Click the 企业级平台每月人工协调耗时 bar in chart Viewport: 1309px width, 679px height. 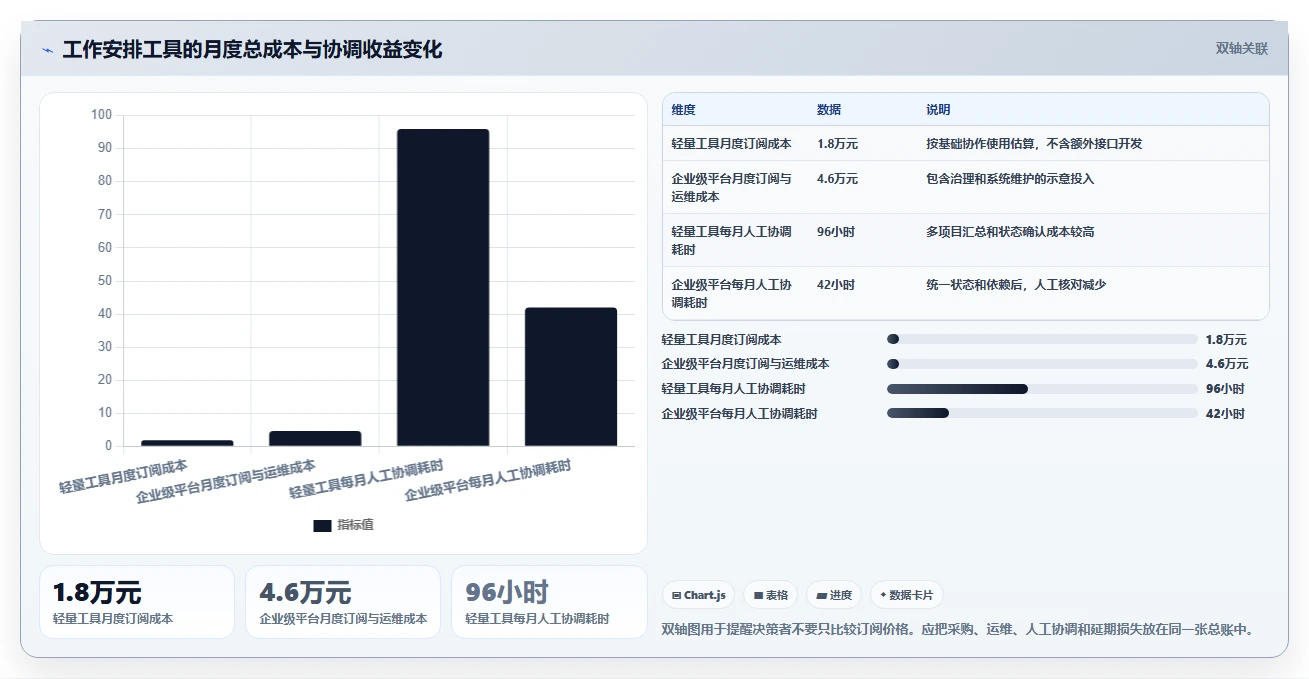pyautogui.click(x=571, y=377)
